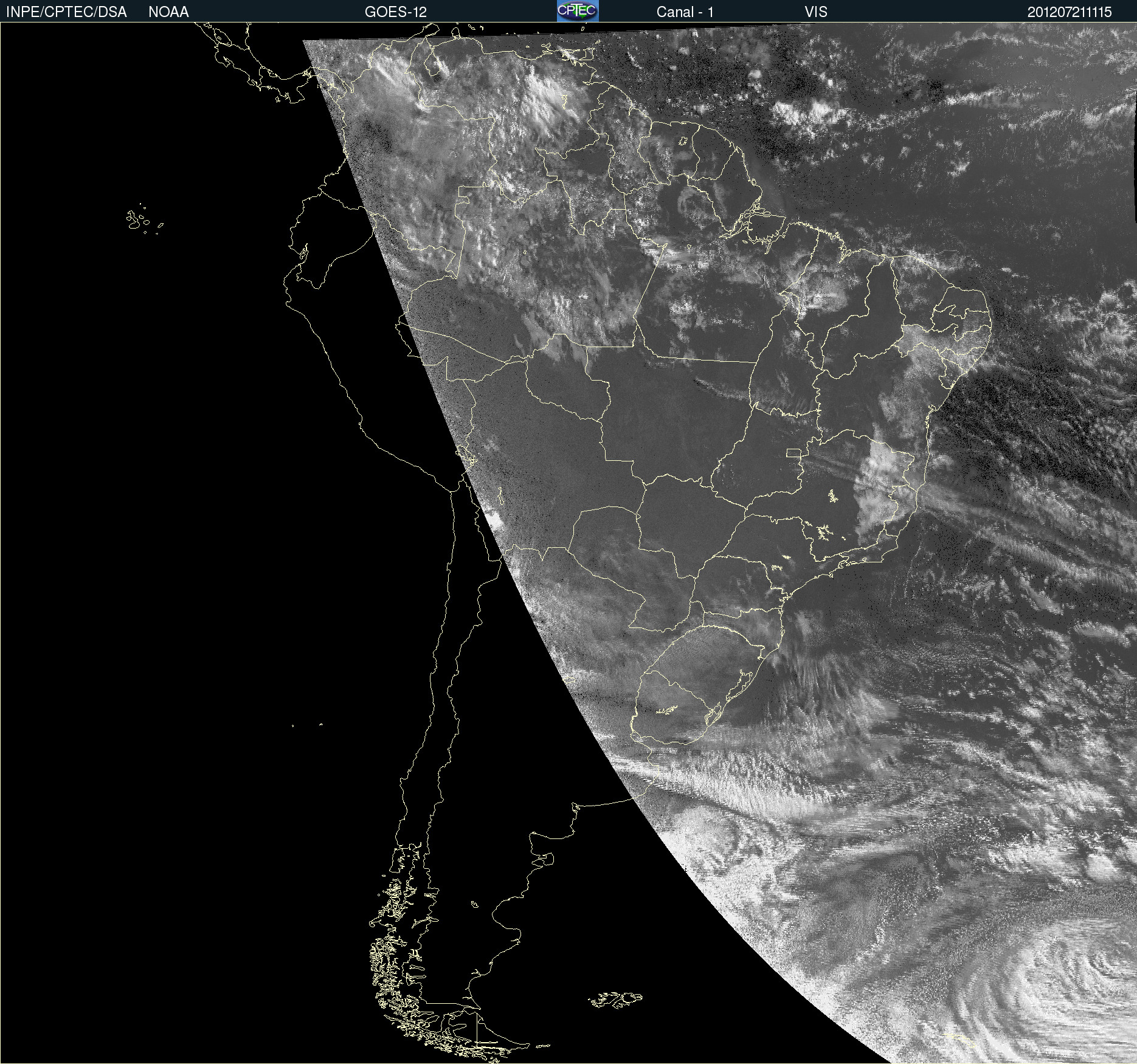This screenshot has height=1064, width=1137.
Task: Click the GOES-12 satellite label
Action: click(396, 12)
